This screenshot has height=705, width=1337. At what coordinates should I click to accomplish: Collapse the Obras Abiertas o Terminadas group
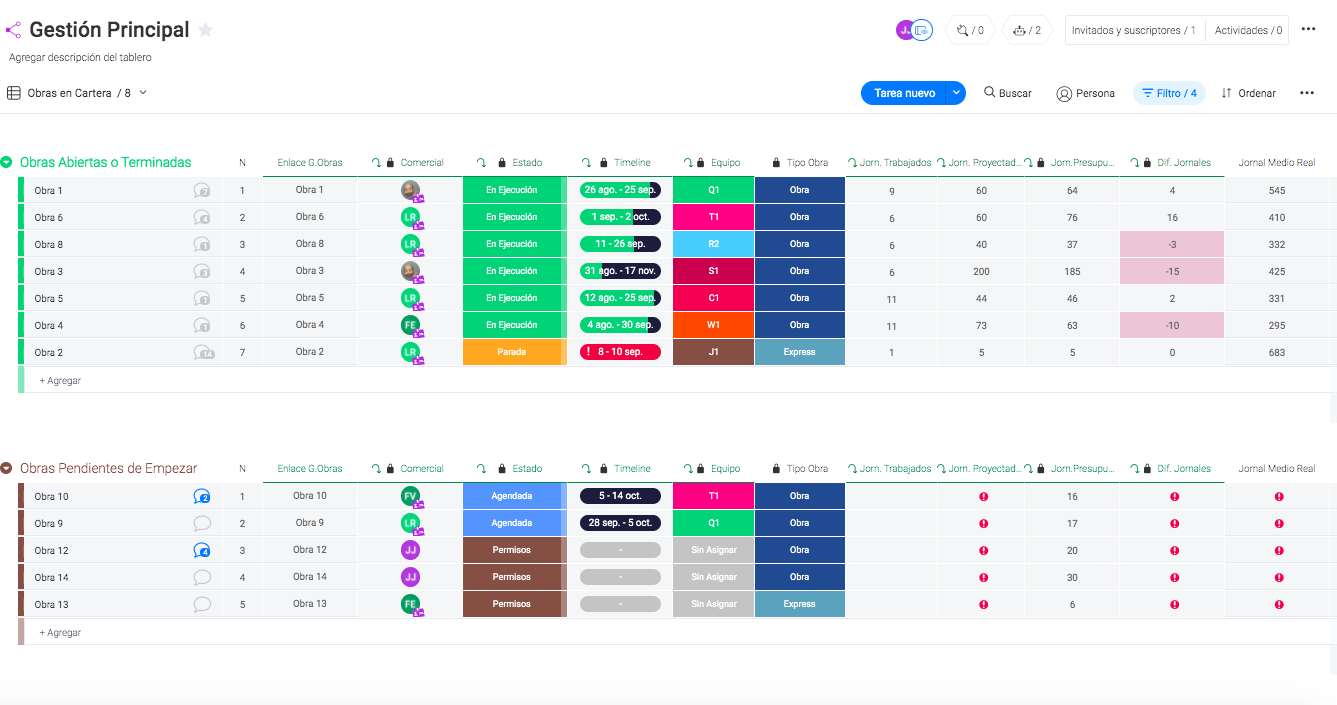click(x=7, y=162)
